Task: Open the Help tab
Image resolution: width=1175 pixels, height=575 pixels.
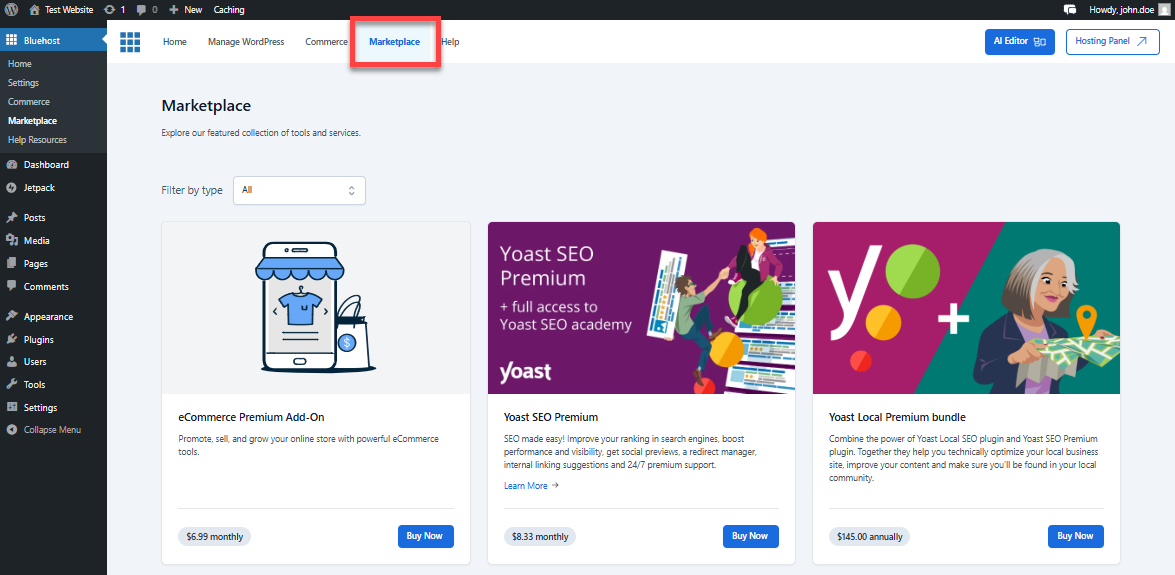Action: point(450,42)
